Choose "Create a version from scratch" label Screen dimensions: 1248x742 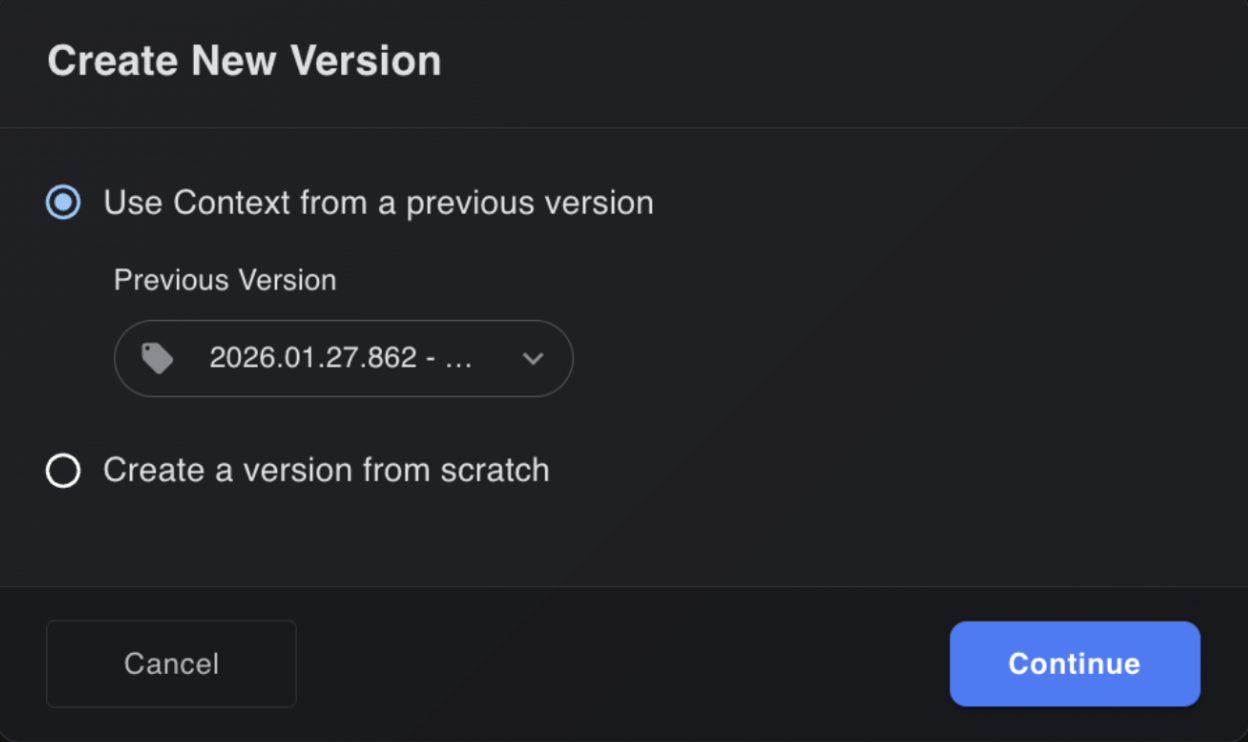click(326, 470)
